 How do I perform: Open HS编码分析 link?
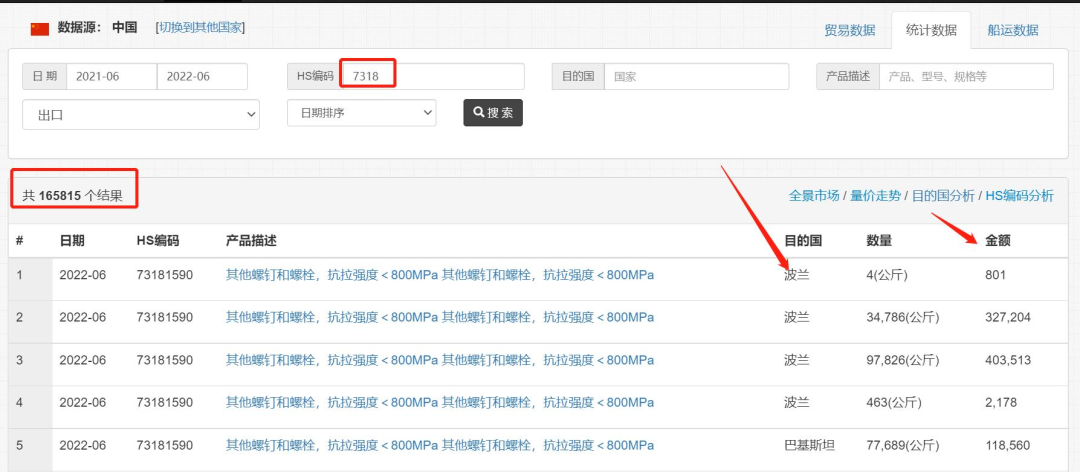(x=1019, y=196)
